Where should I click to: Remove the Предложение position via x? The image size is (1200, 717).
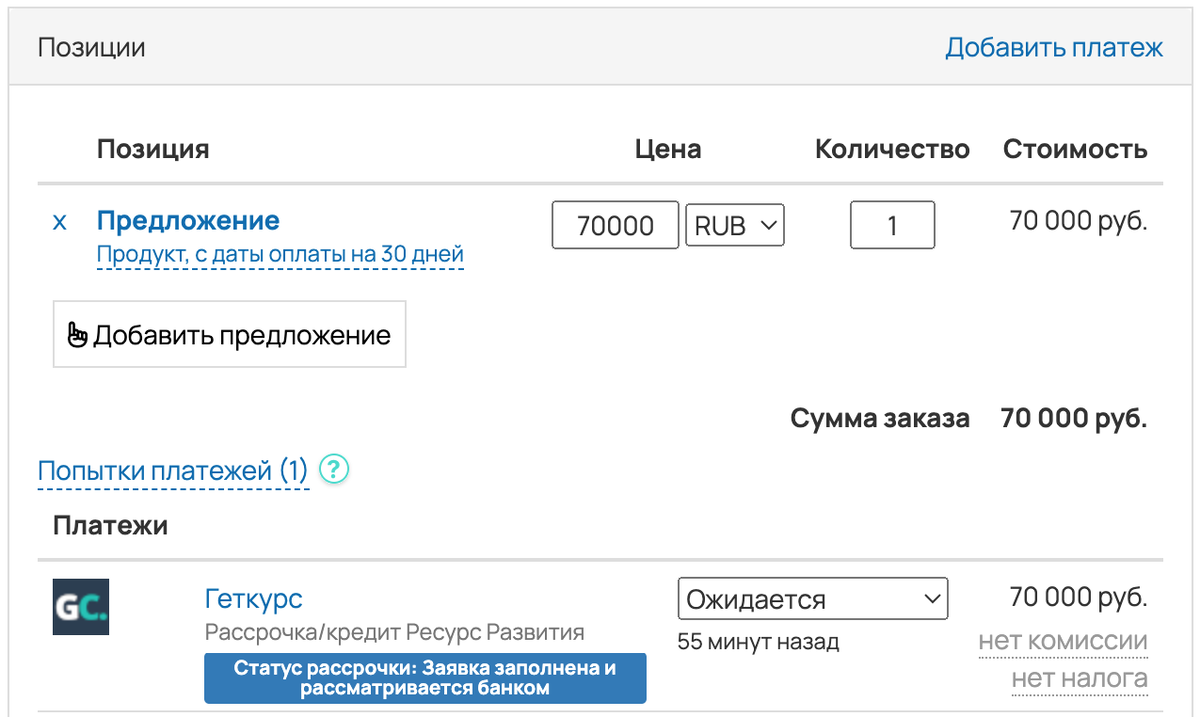pyautogui.click(x=59, y=222)
